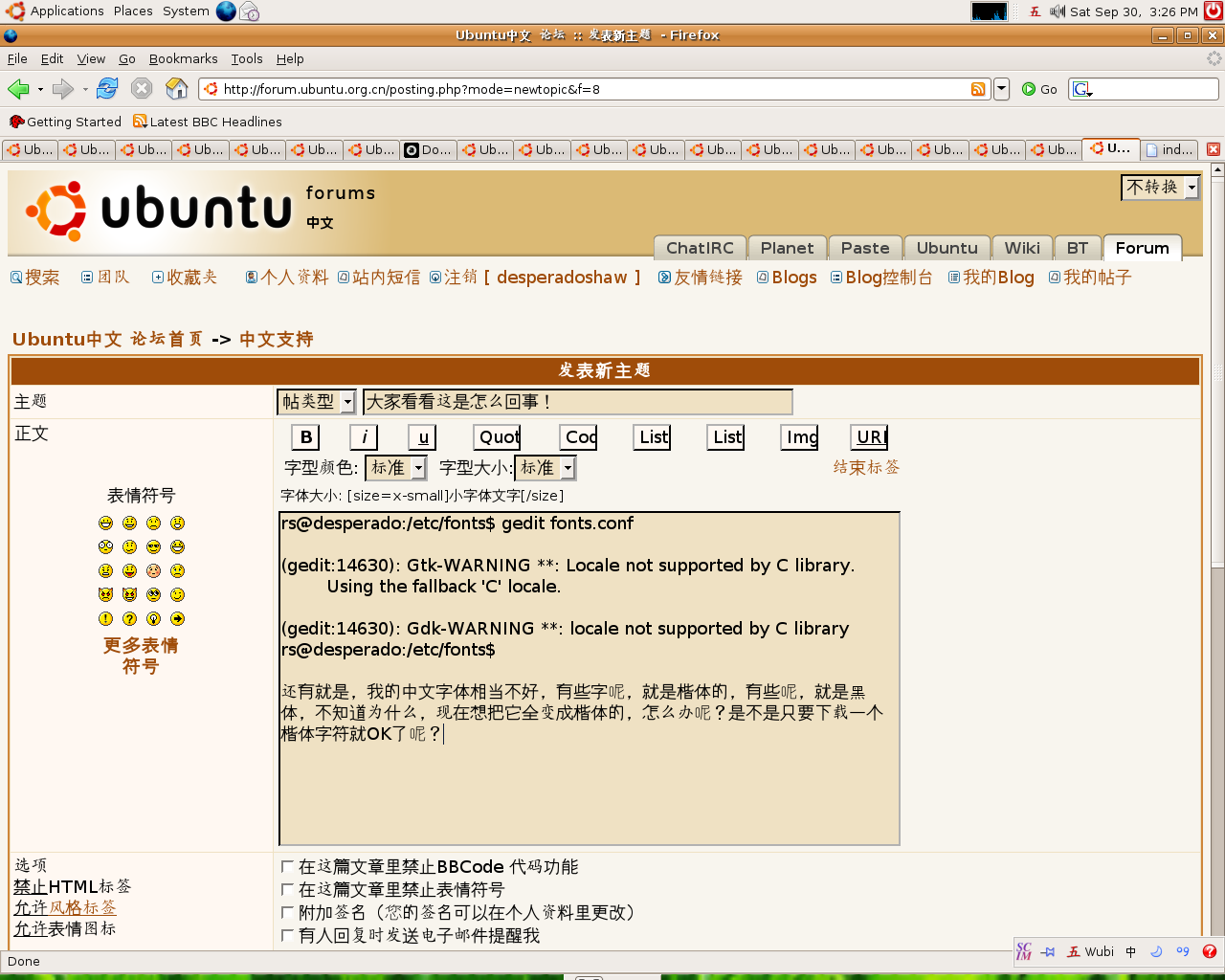Check 附加签名 option

287,912
